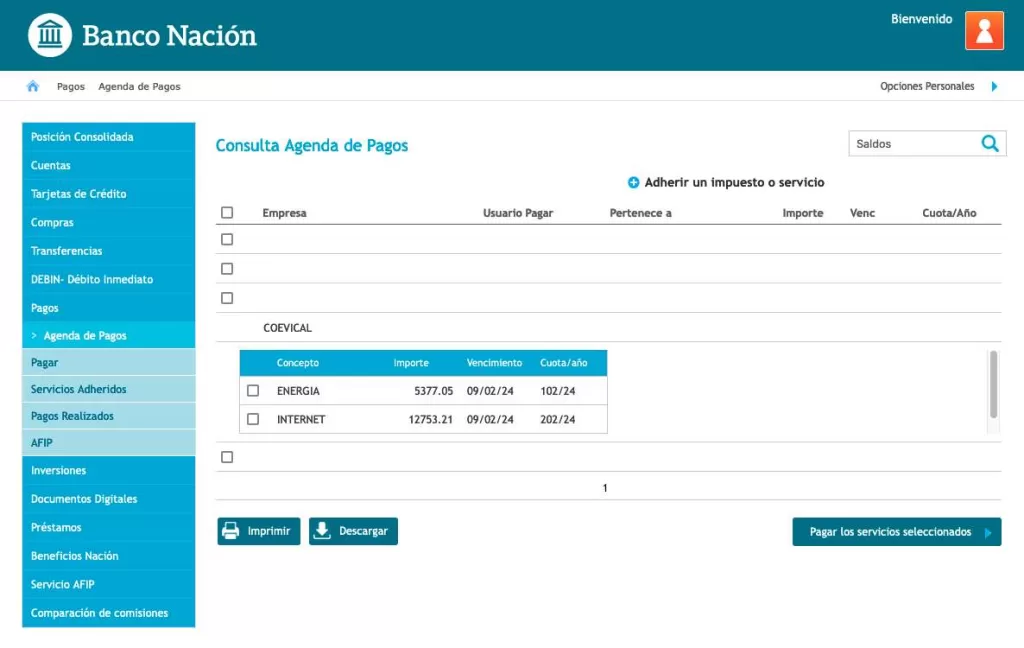Collapse the Agenda de Pagos chevron in sidebar
Image resolution: width=1024 pixels, height=648 pixels.
[x=34, y=335]
